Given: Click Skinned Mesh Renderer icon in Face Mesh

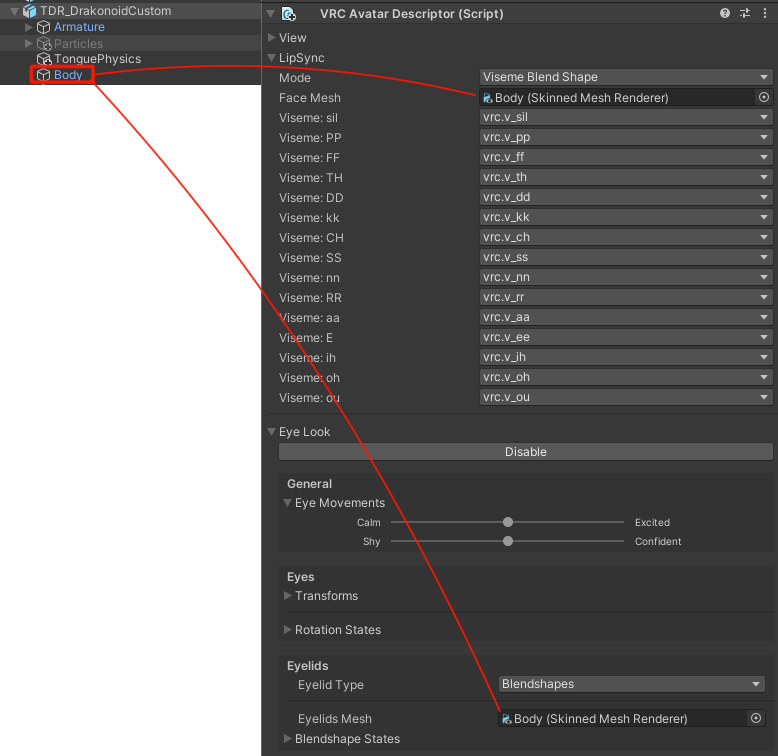Looking at the screenshot, I should click(x=488, y=98).
